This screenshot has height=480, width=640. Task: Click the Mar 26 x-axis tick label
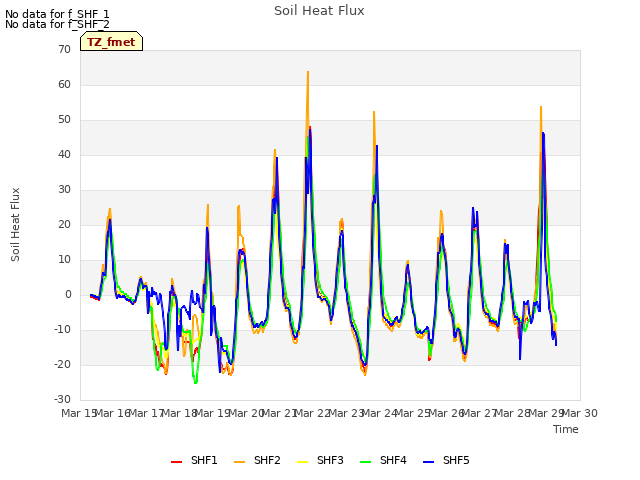[x=446, y=413]
